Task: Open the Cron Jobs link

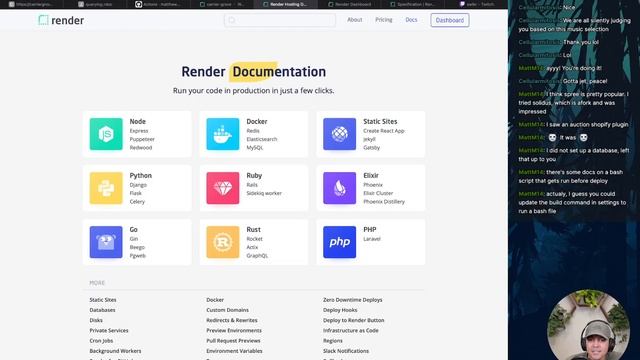Action: pyautogui.click(x=101, y=340)
